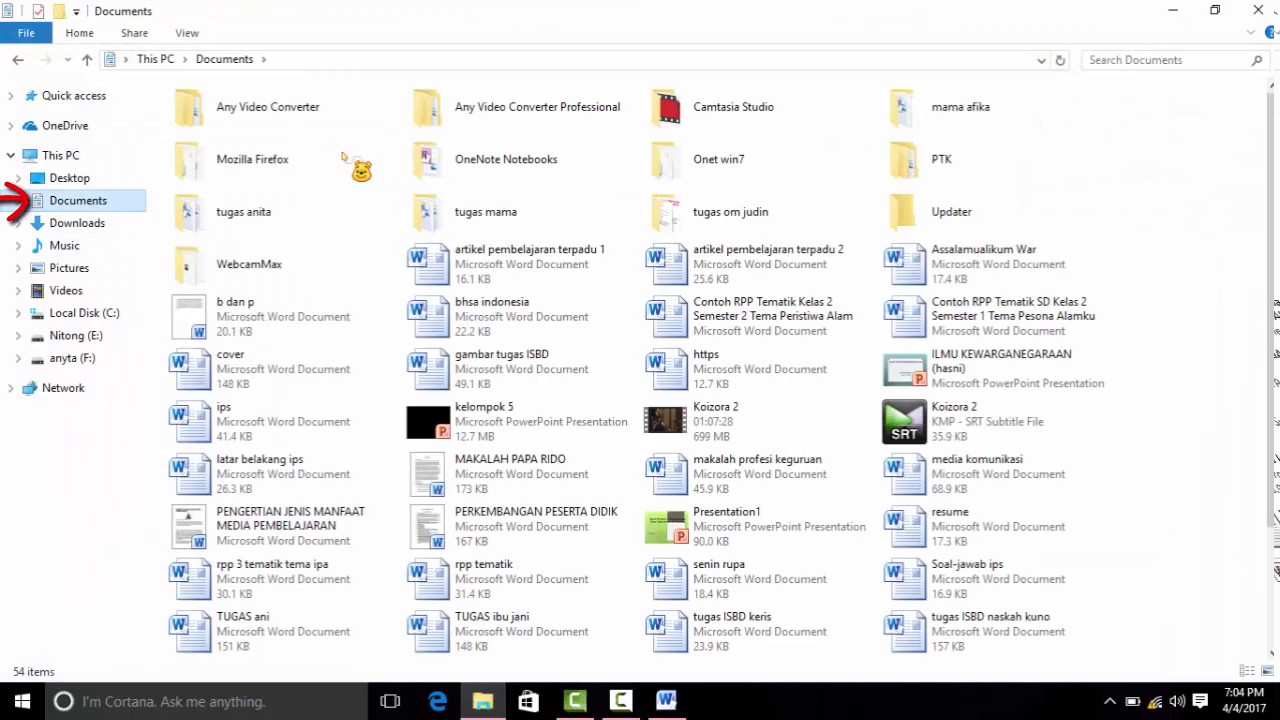
Task: Select the Koizora 2 video thumbnail
Action: tap(666, 421)
